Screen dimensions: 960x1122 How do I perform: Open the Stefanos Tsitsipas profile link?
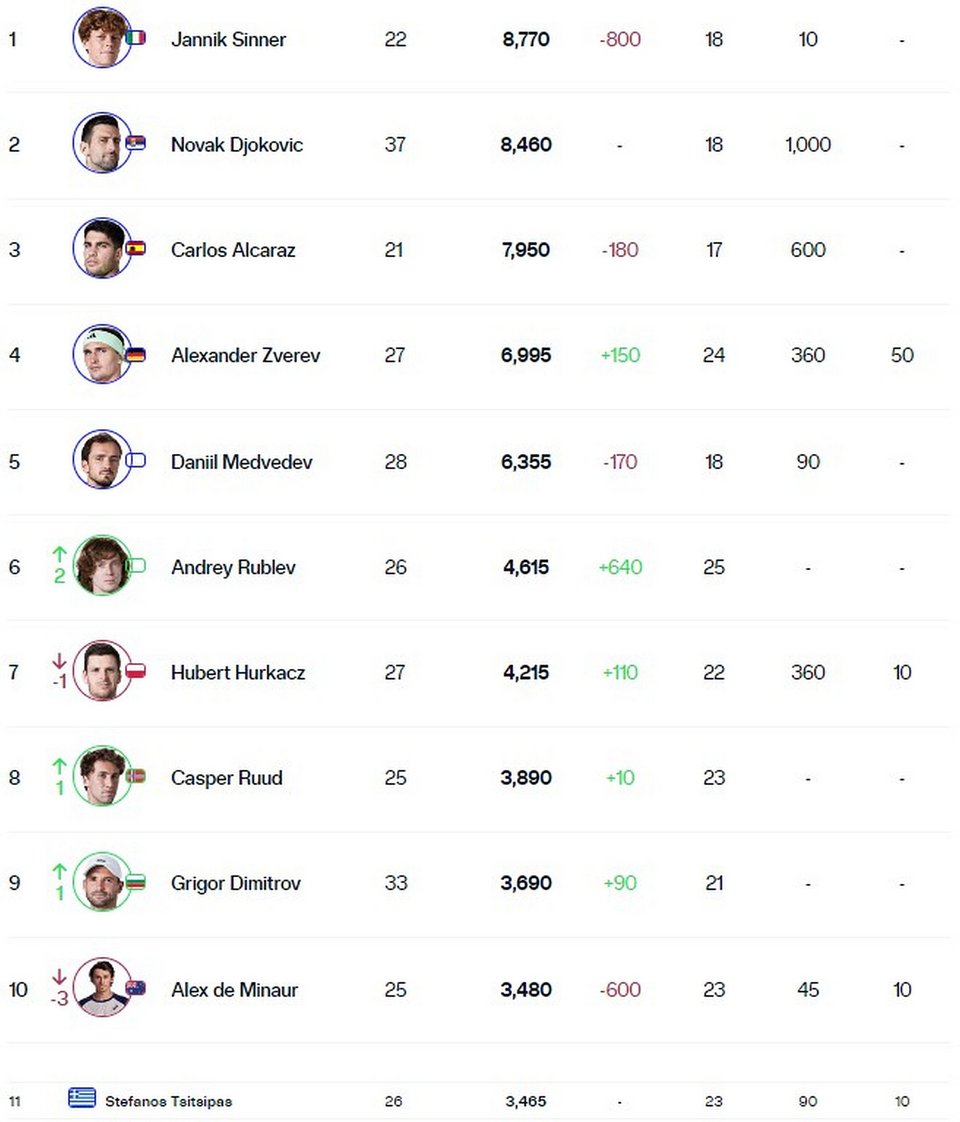[169, 1101]
